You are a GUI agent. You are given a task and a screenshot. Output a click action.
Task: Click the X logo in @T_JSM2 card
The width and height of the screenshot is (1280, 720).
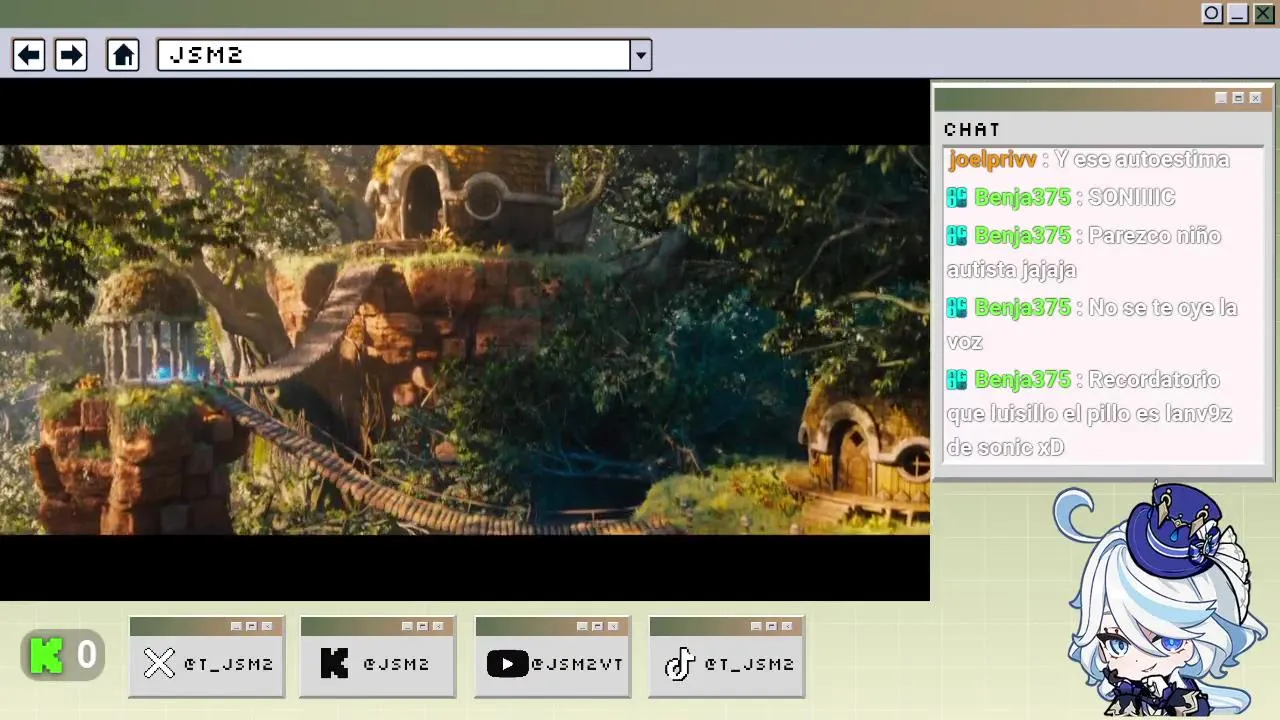tap(159, 664)
